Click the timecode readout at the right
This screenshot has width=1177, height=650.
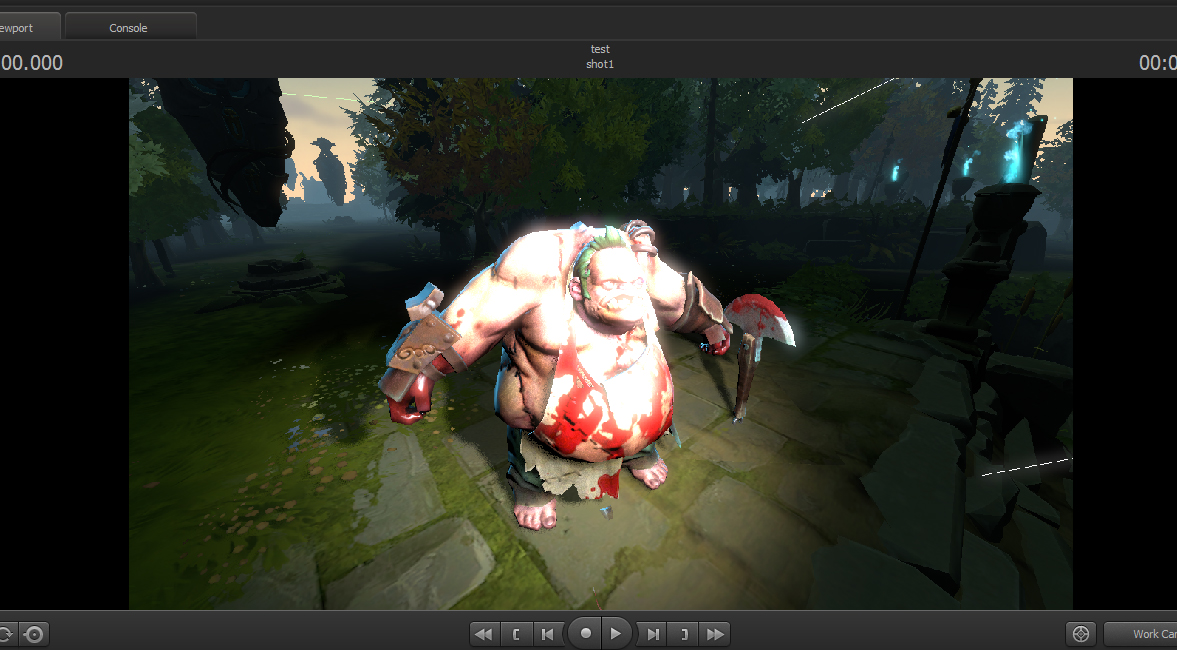1157,62
